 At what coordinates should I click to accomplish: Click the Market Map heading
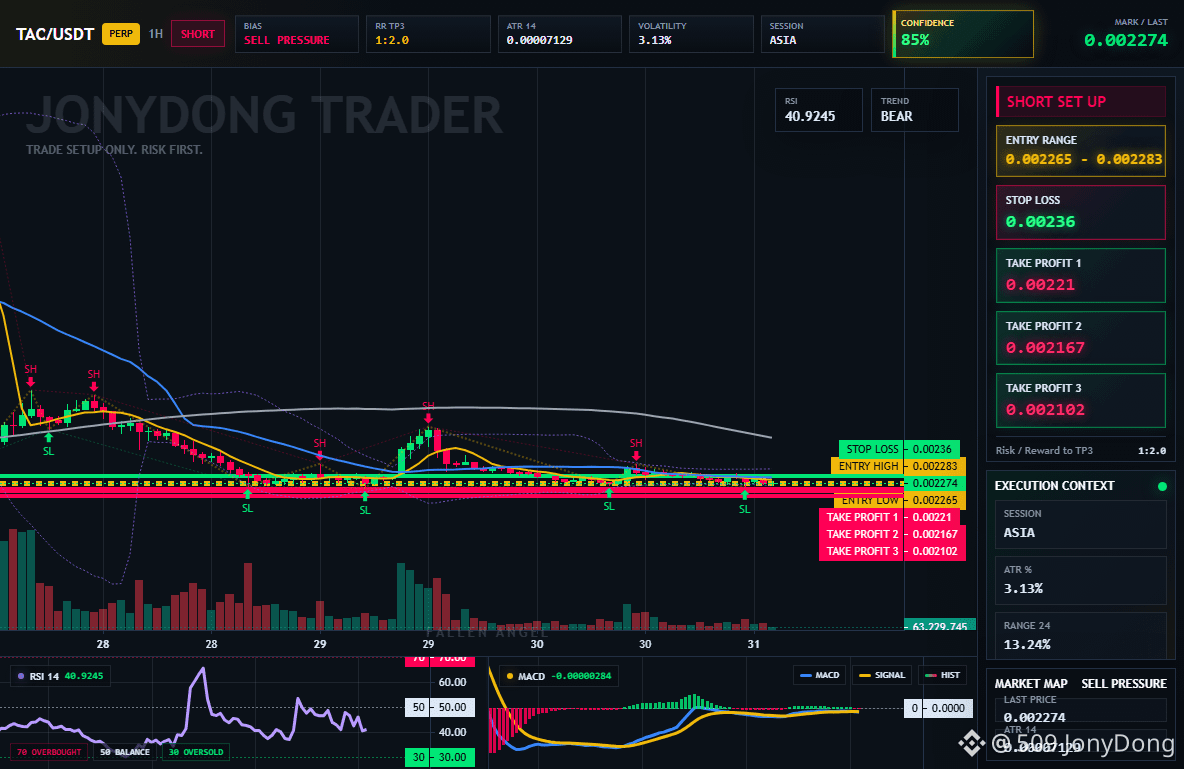(1031, 684)
